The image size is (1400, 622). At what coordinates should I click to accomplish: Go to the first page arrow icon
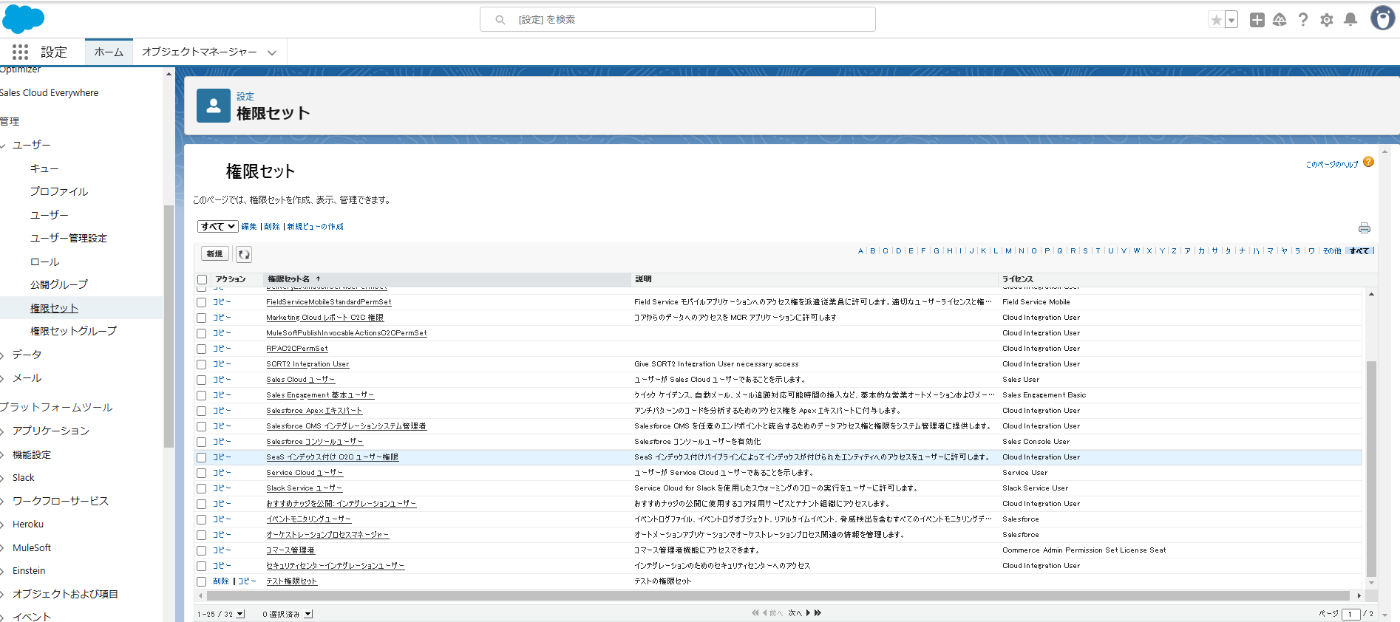click(x=756, y=613)
